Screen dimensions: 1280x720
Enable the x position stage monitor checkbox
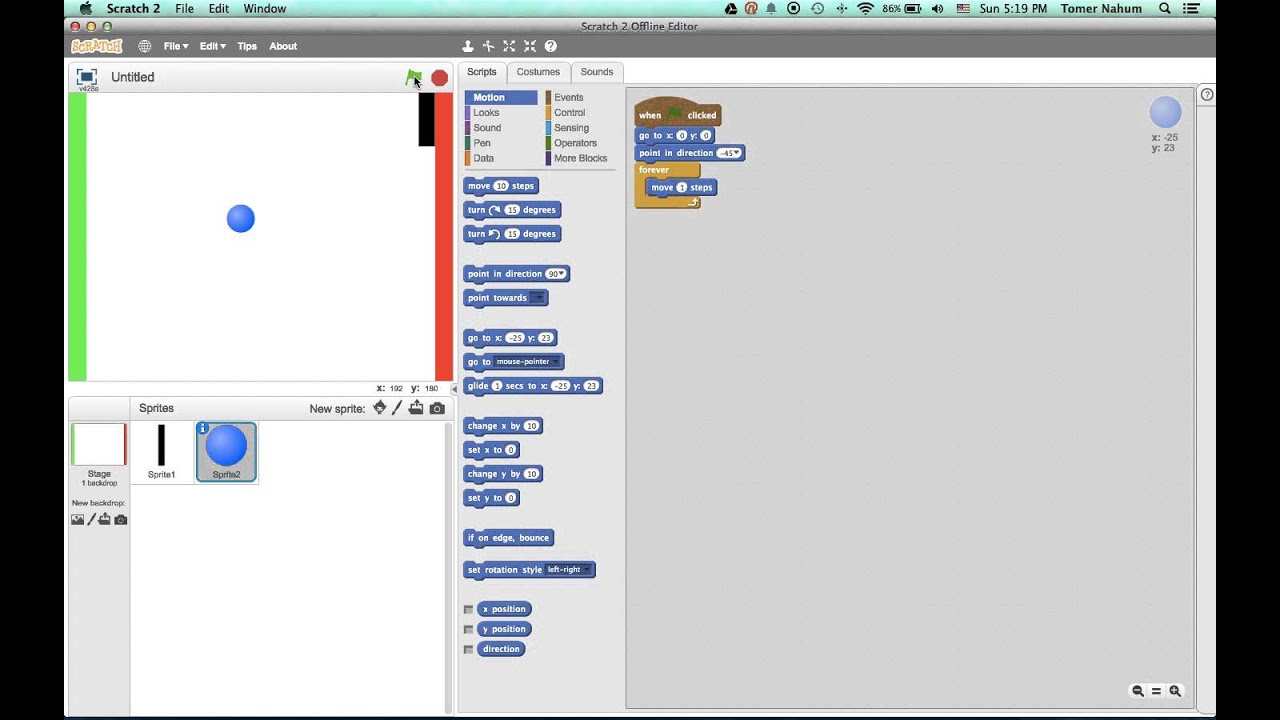[468, 609]
